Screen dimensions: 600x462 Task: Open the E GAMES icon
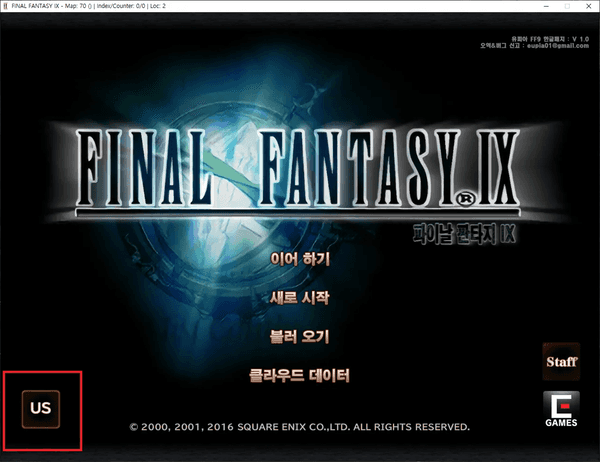click(x=560, y=408)
